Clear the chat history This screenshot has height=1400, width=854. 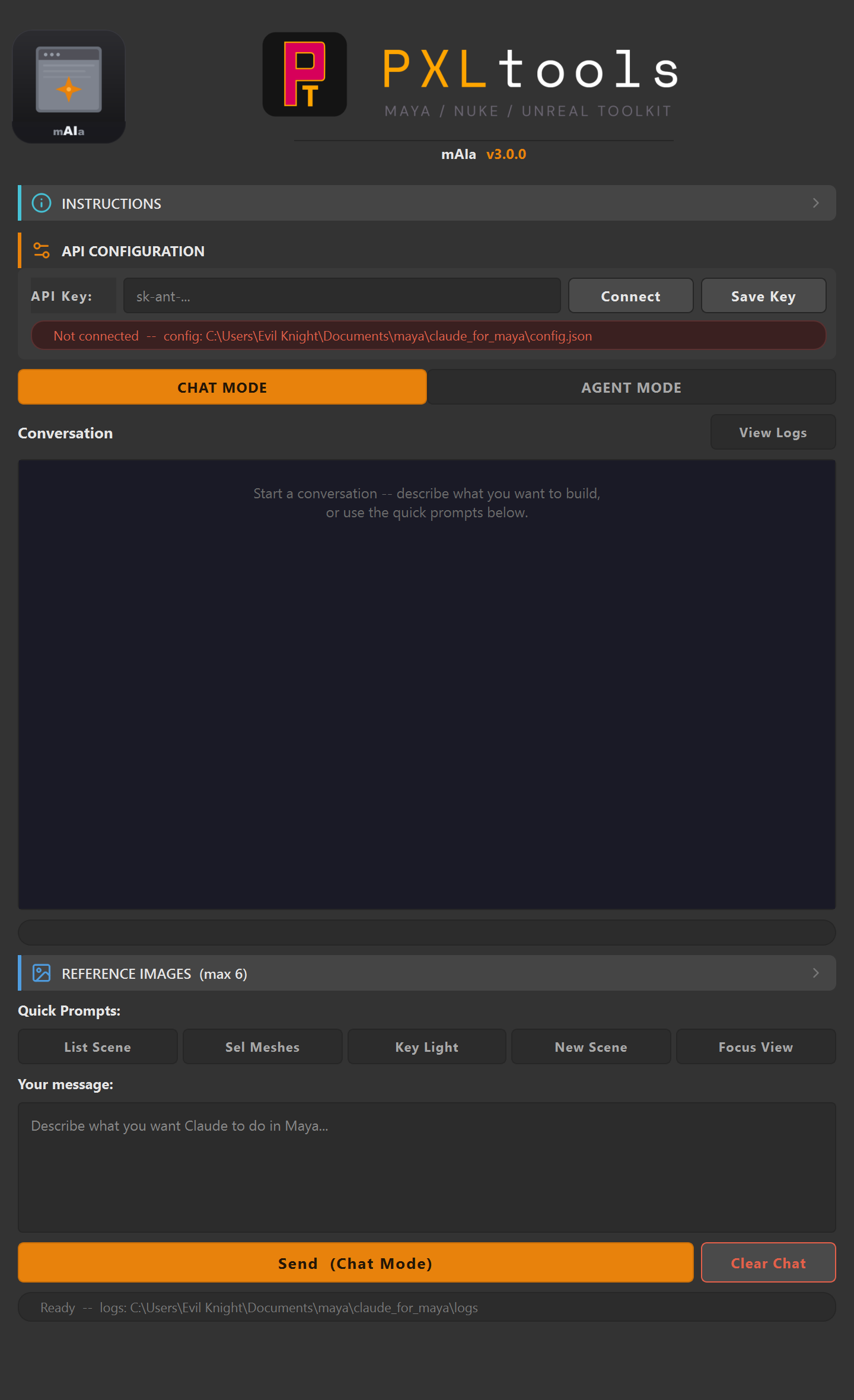coord(769,1262)
